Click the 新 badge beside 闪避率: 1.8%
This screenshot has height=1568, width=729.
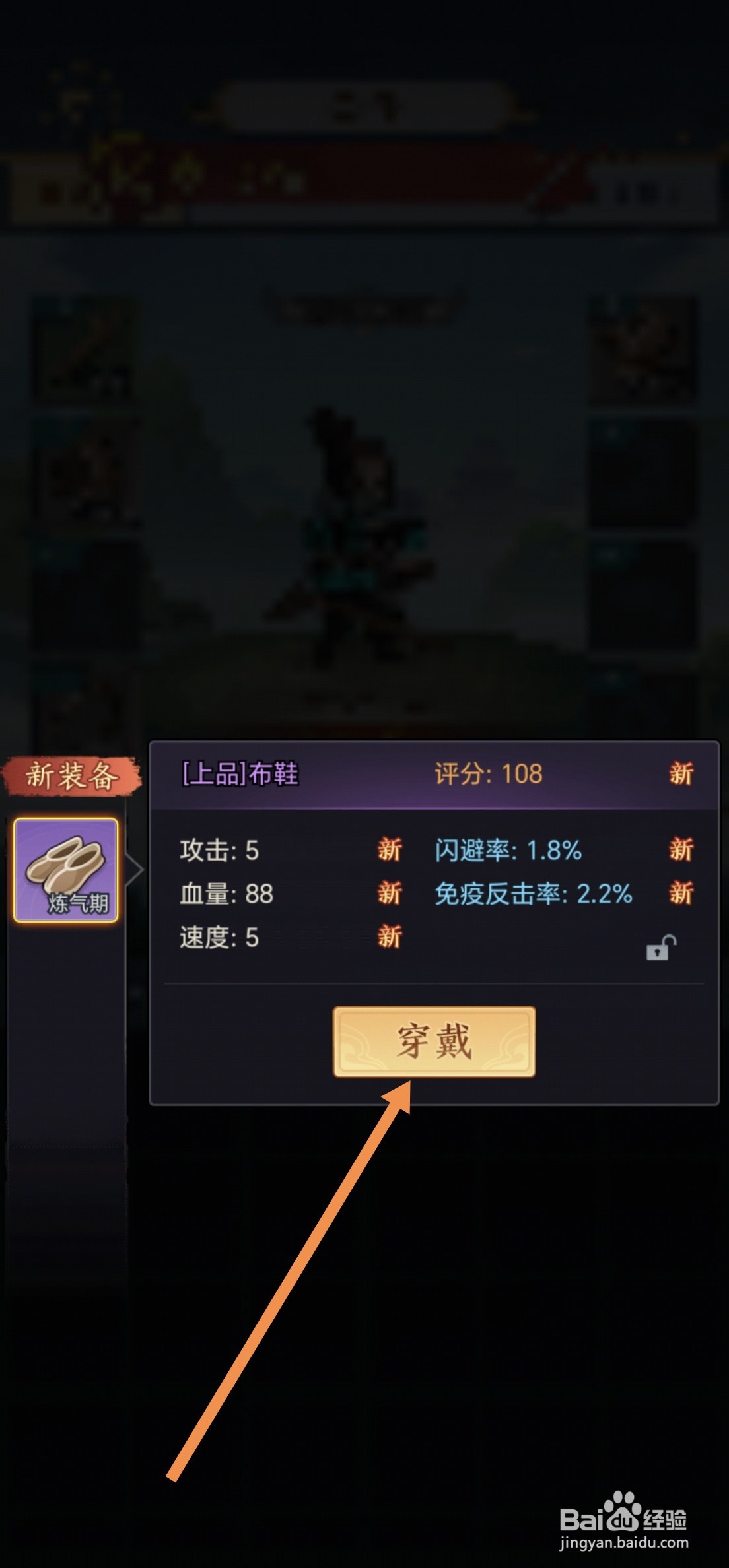tap(681, 850)
